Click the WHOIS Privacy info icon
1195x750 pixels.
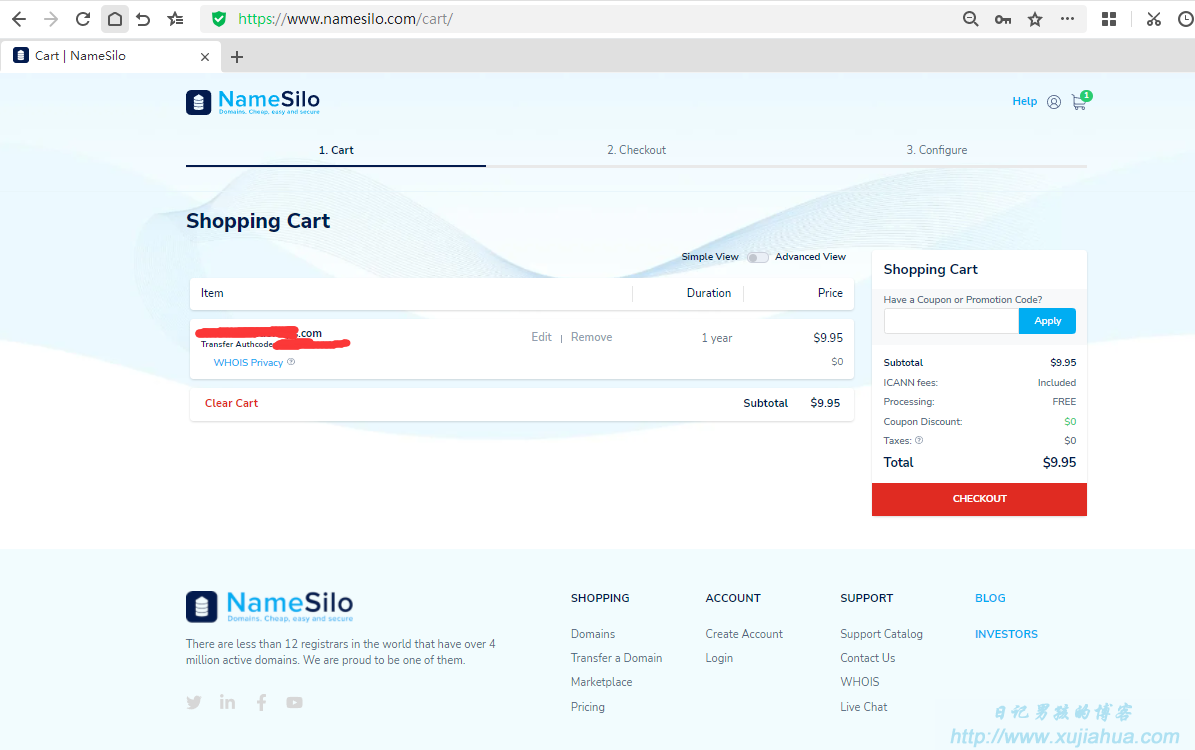tap(291, 362)
